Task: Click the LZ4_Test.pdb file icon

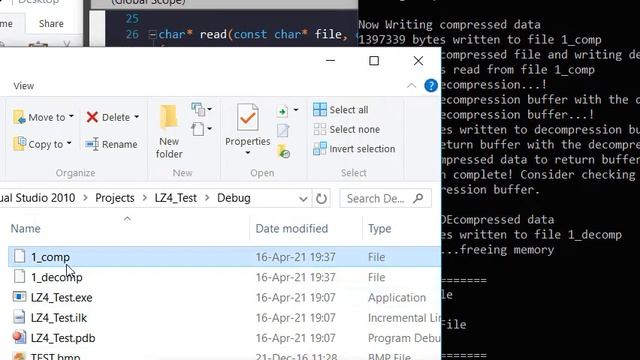Action: point(19,337)
